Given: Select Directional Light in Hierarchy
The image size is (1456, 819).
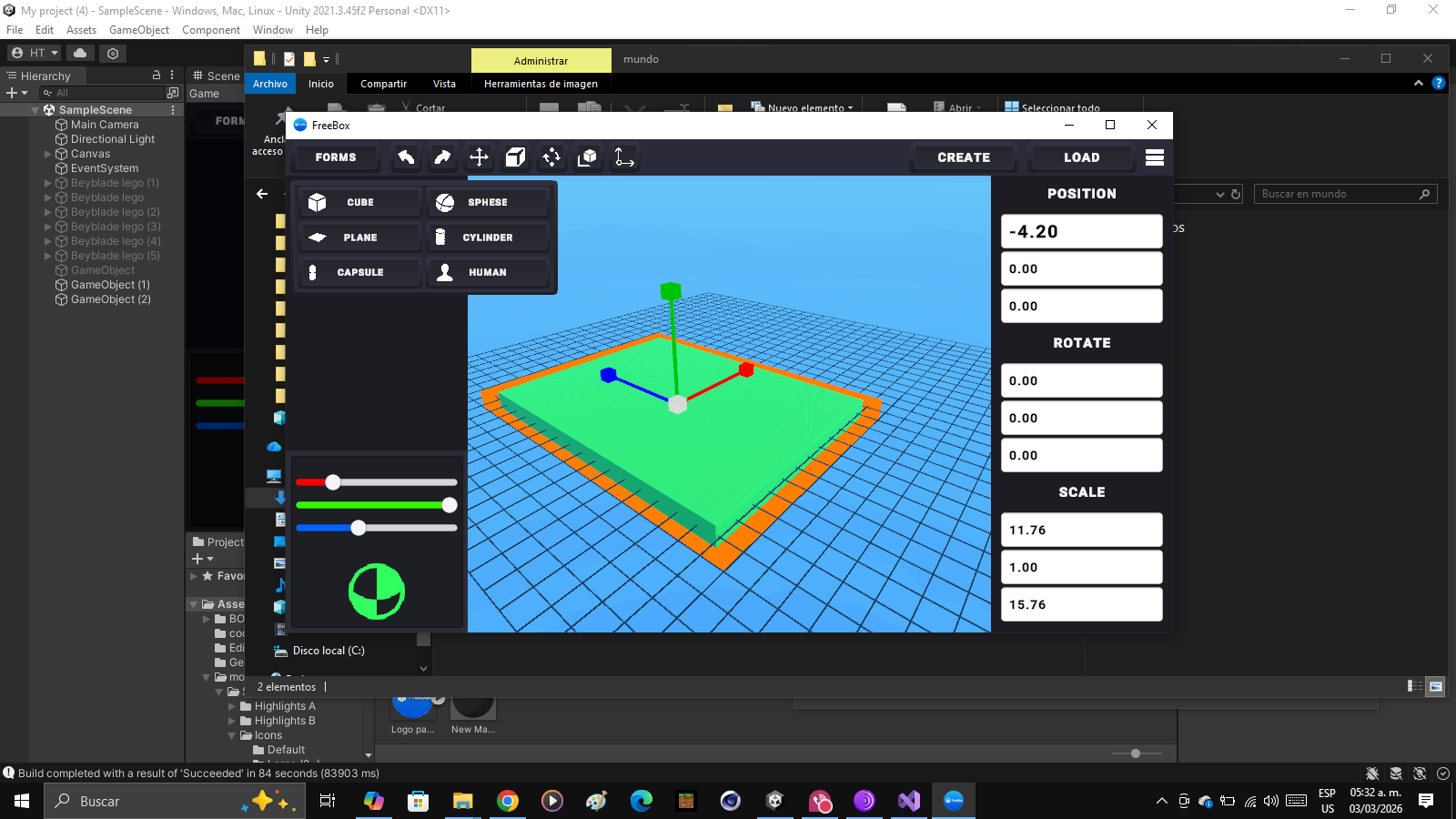Looking at the screenshot, I should click(113, 139).
